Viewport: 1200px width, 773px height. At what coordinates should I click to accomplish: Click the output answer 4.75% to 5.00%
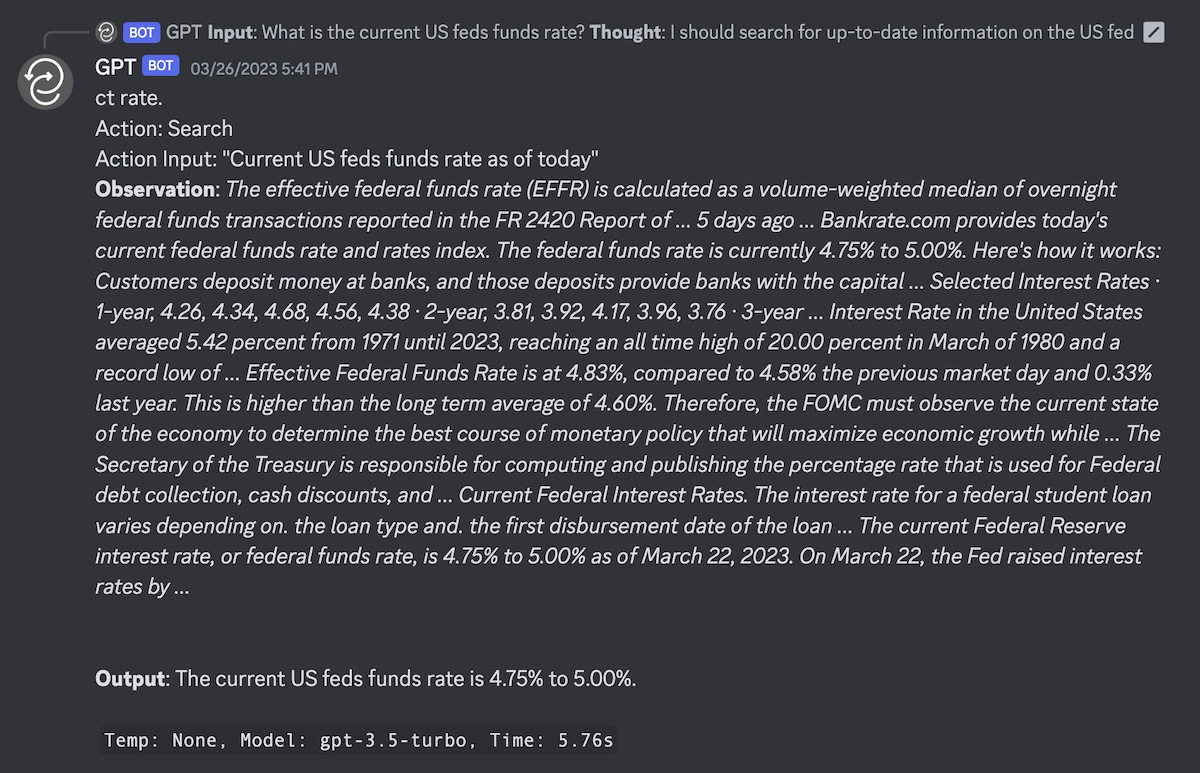(562, 679)
